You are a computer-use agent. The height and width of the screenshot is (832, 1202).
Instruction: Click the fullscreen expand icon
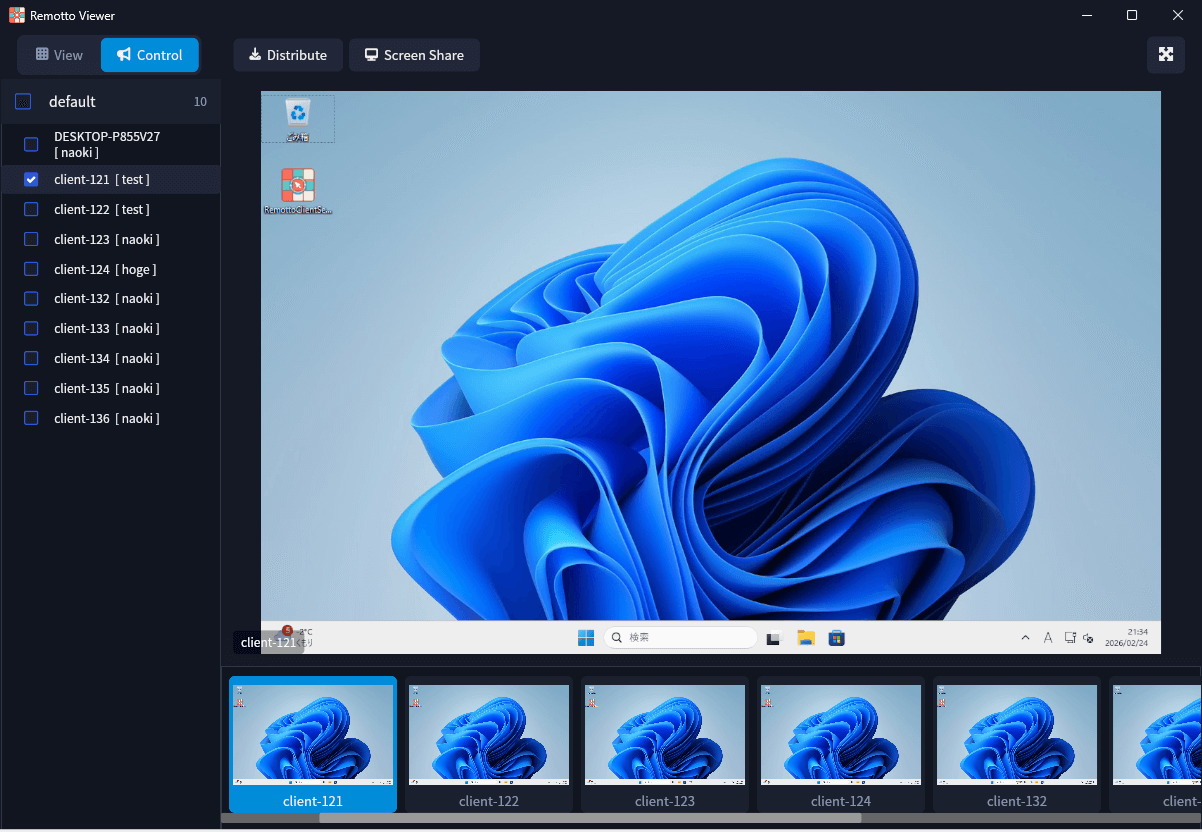(x=1165, y=55)
